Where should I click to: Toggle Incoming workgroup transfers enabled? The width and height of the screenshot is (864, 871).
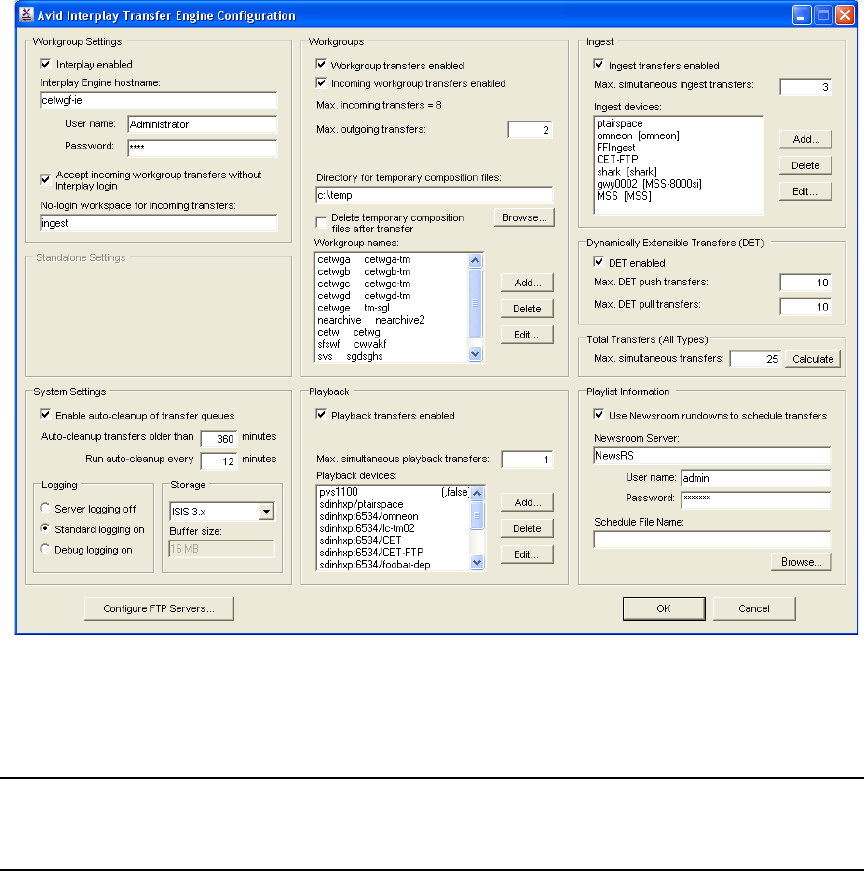tap(321, 83)
